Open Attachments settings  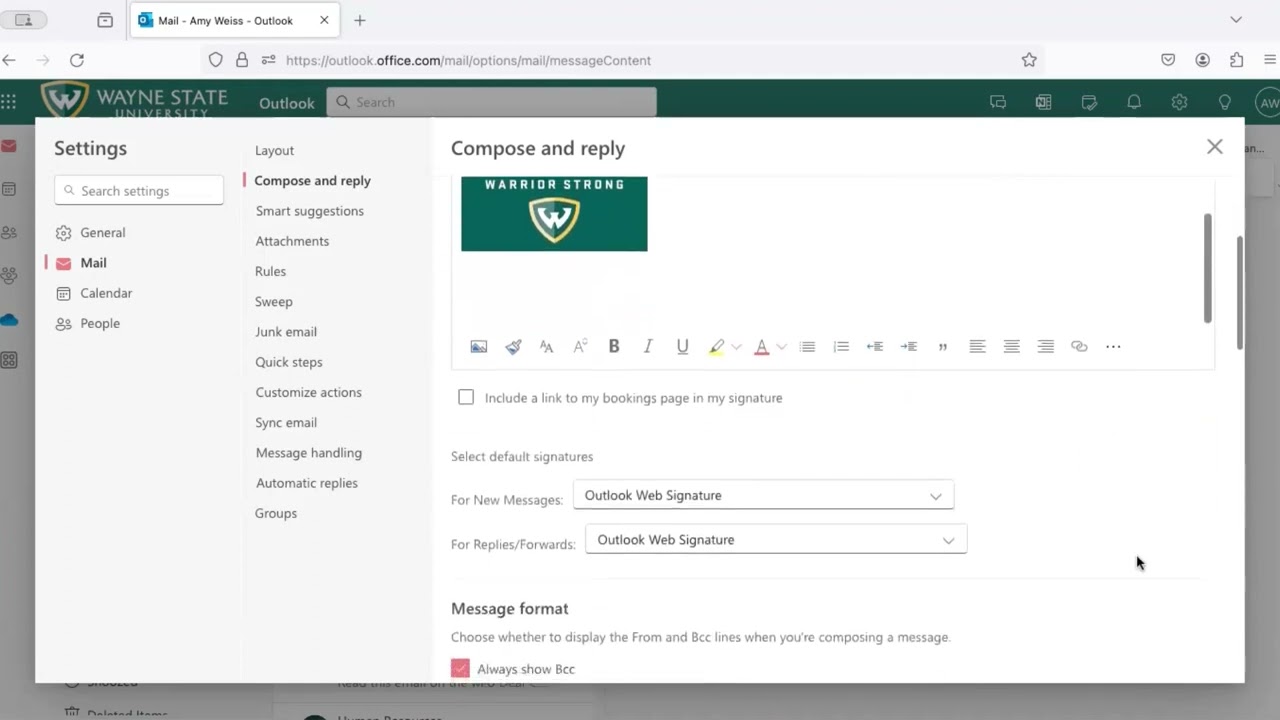(x=292, y=241)
